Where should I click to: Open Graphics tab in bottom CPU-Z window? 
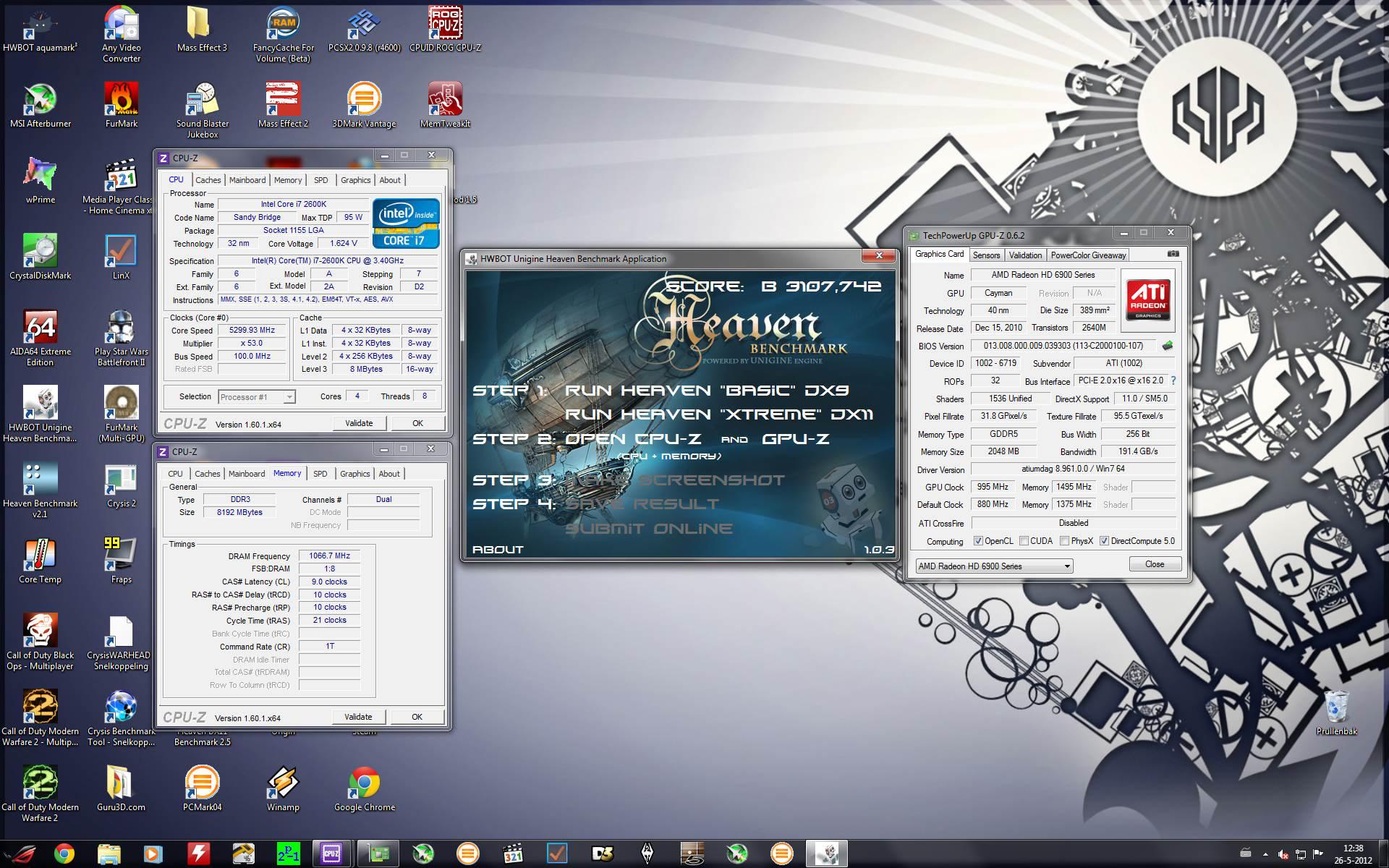pos(355,474)
